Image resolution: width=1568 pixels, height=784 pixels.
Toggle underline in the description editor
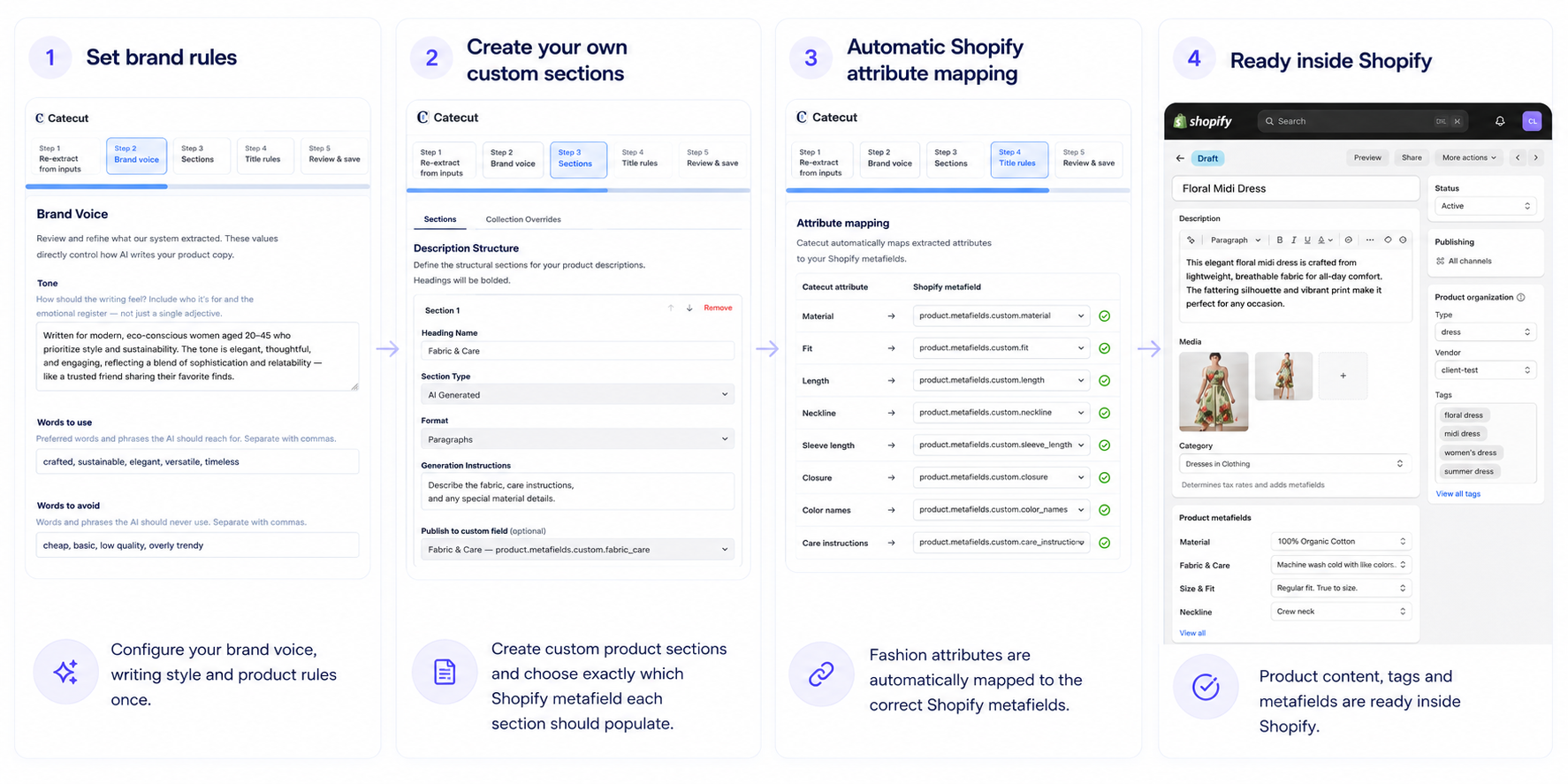tap(1307, 240)
